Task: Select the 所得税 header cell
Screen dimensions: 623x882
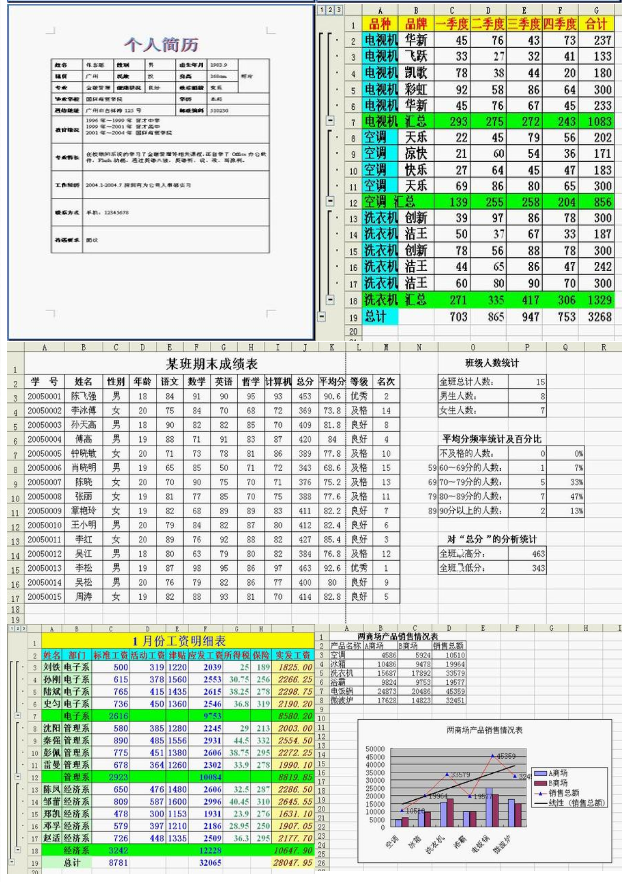Action: click(237, 655)
